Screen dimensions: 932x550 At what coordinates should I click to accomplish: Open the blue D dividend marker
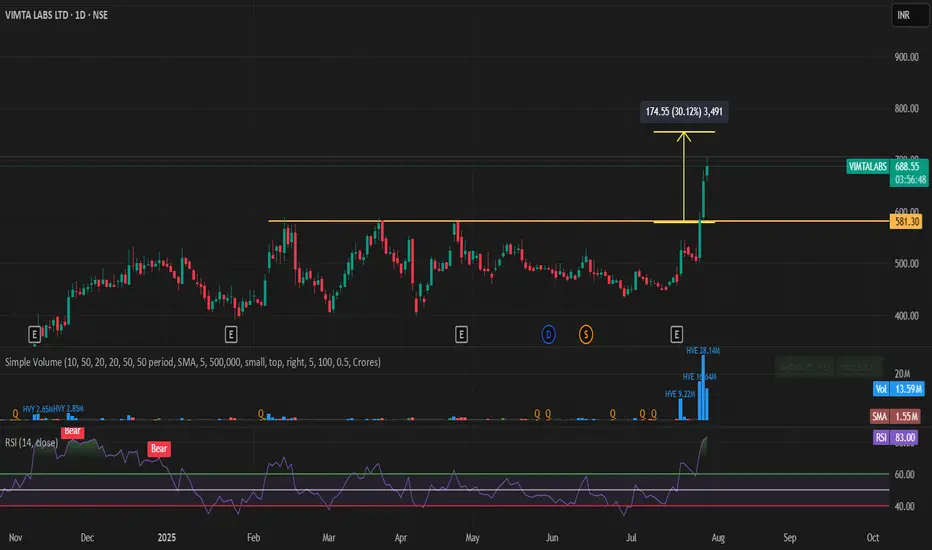[x=548, y=335]
